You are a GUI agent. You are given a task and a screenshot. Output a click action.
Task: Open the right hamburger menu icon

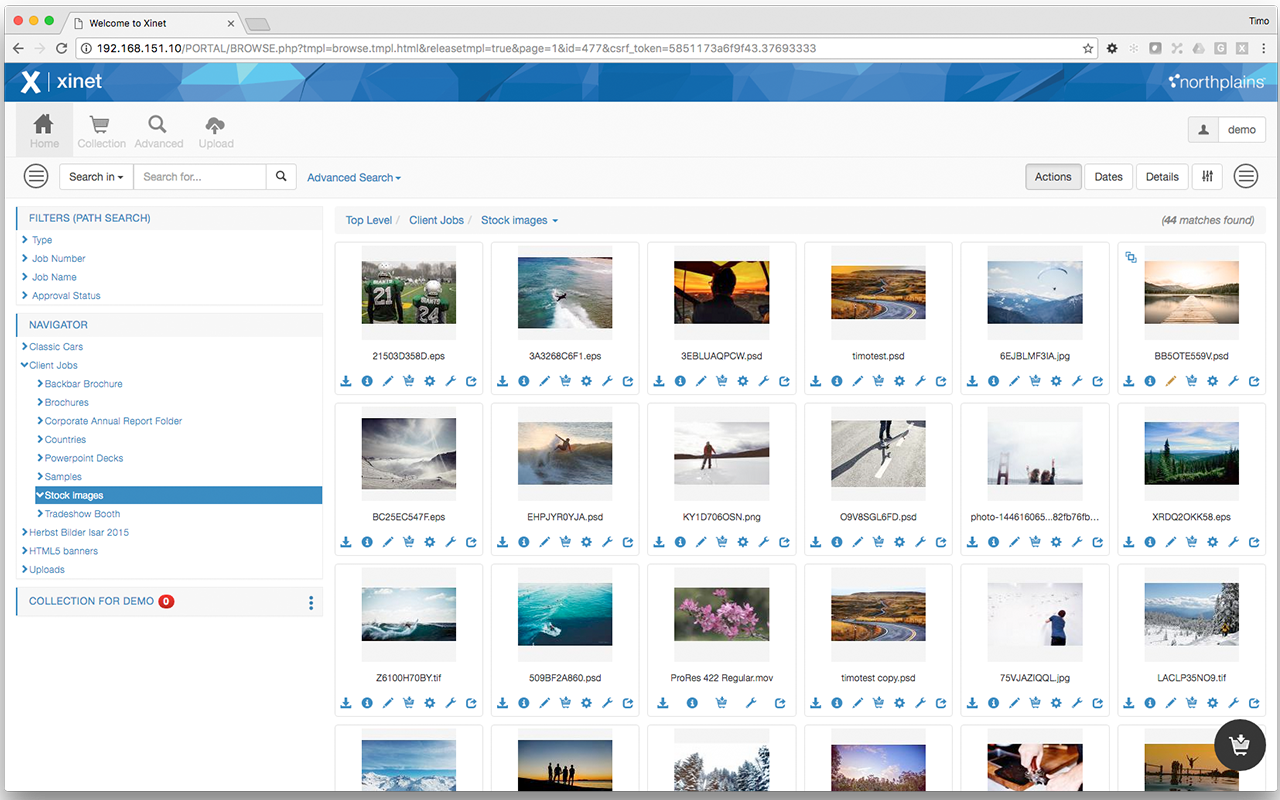1245,177
